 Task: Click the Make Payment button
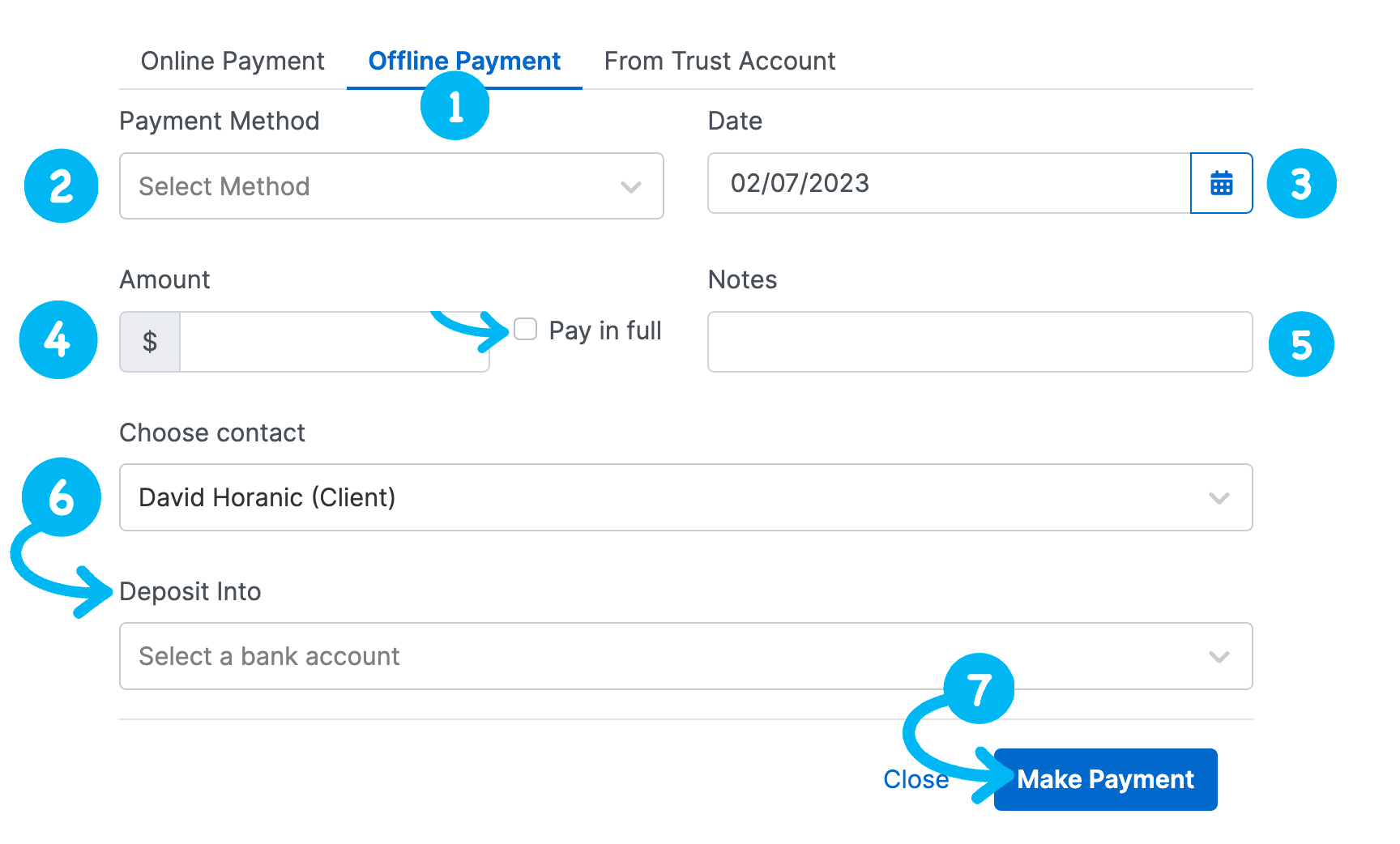click(1105, 779)
